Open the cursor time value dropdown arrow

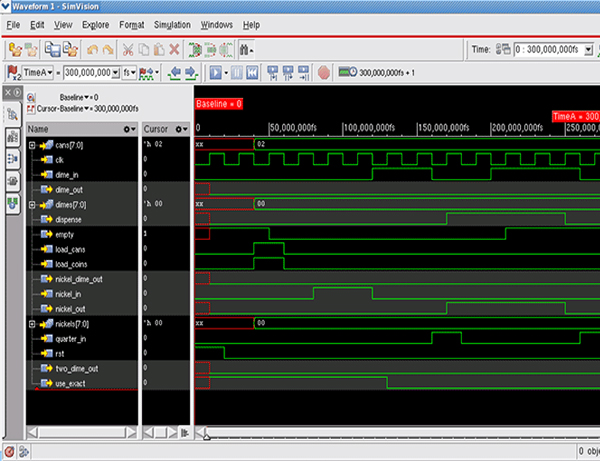point(115,73)
